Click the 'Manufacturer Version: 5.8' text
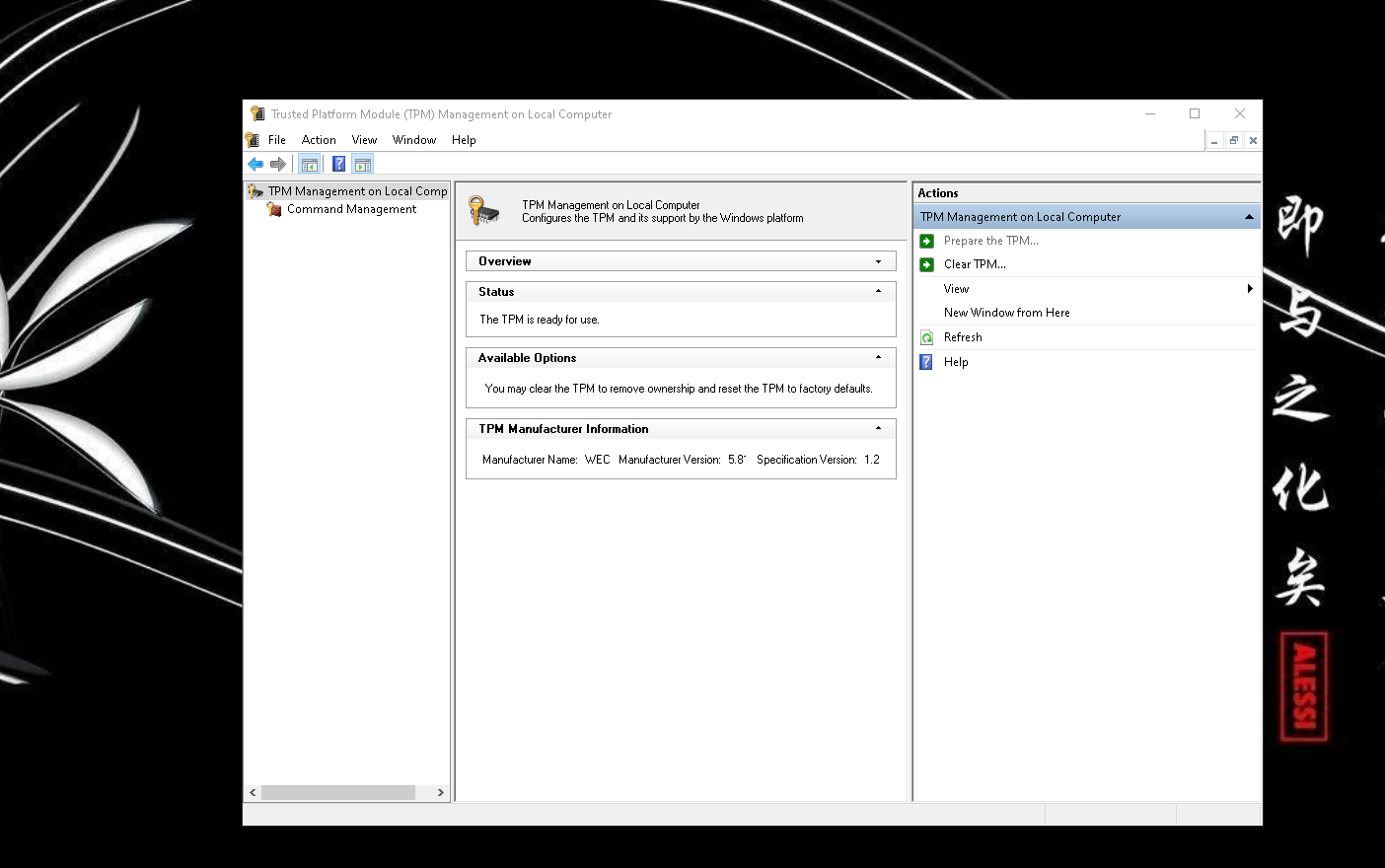Image resolution: width=1385 pixels, height=868 pixels. tap(683, 460)
